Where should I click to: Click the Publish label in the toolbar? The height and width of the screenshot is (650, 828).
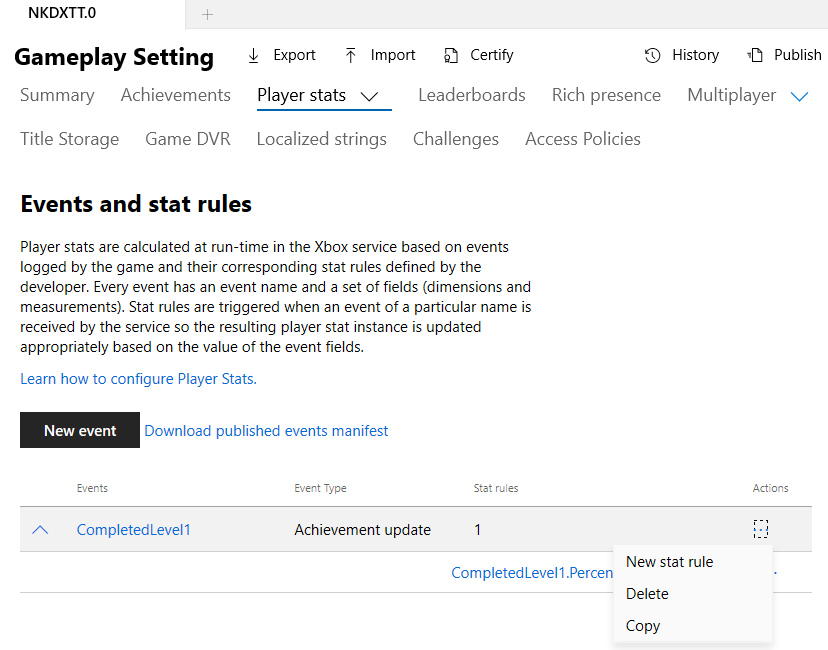(797, 55)
